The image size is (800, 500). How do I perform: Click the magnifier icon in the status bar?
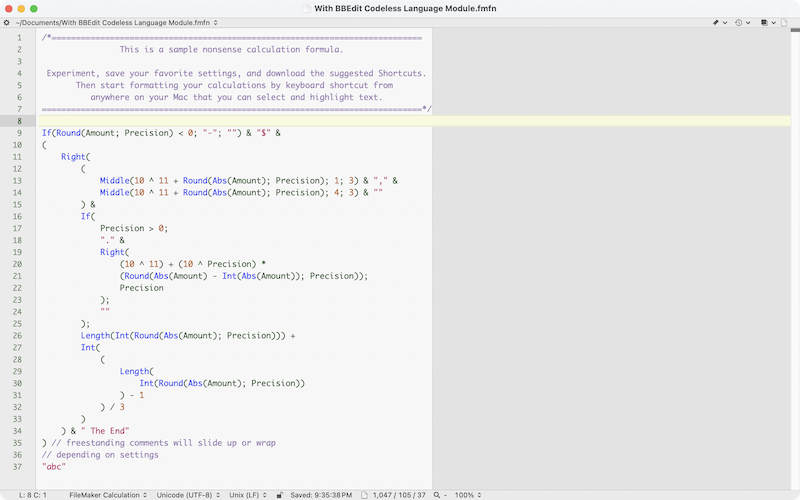(x=437, y=495)
